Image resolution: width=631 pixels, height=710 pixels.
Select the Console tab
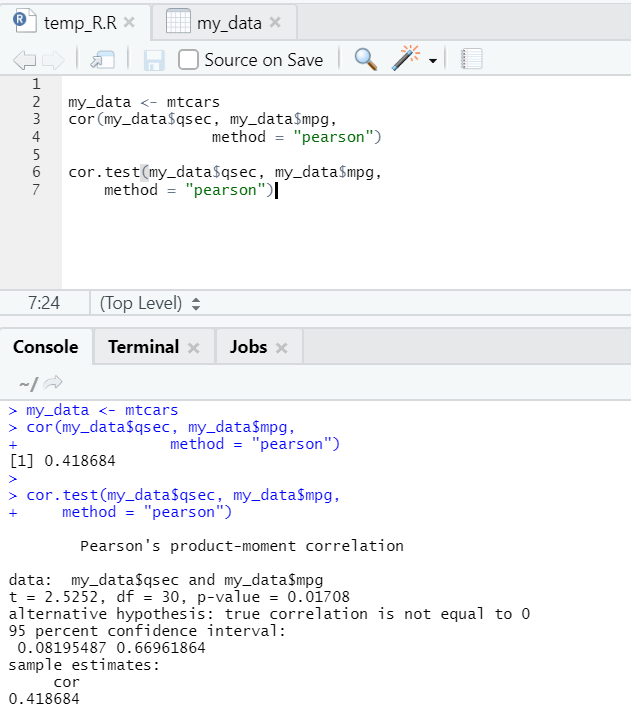click(46, 347)
